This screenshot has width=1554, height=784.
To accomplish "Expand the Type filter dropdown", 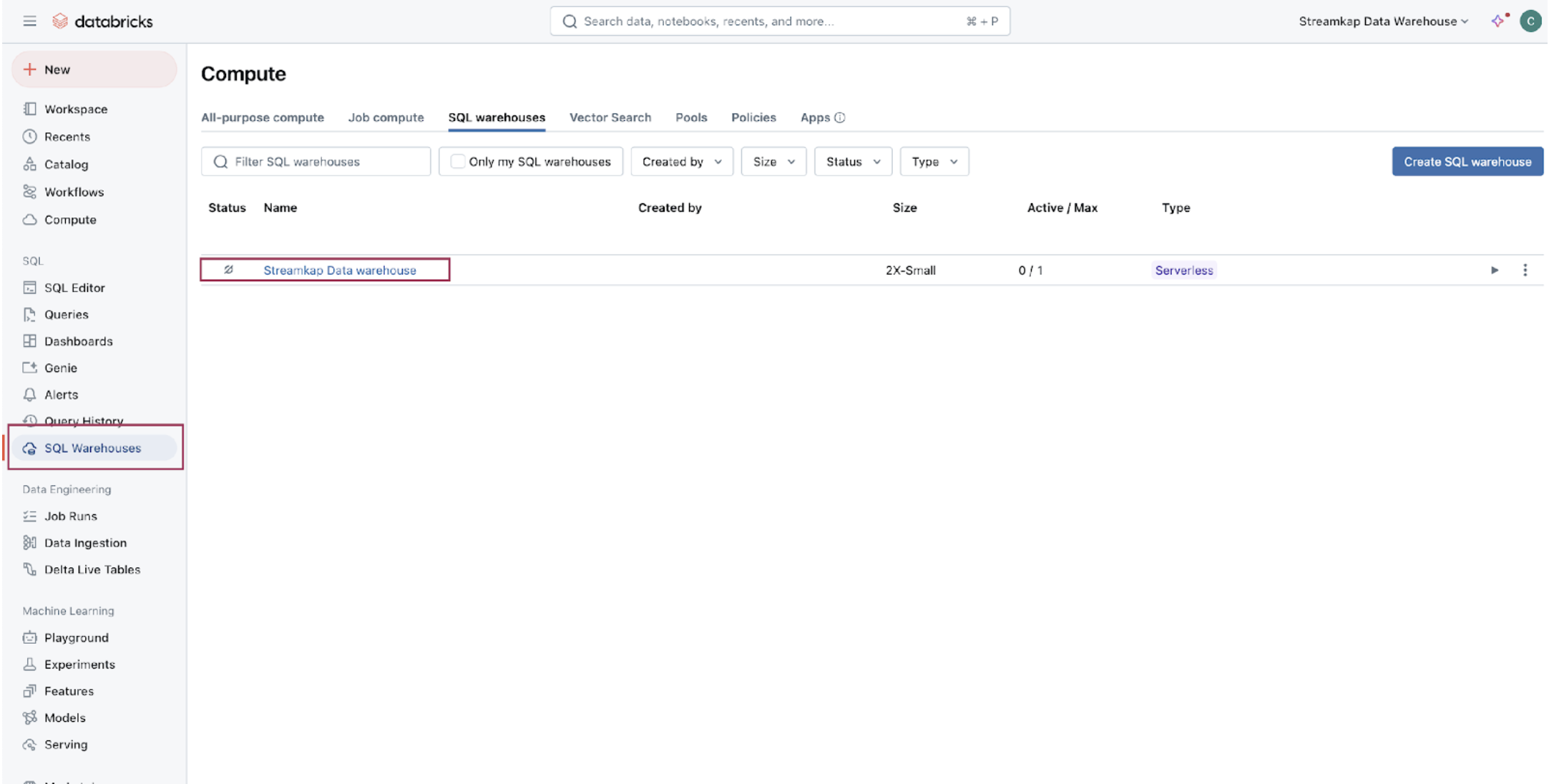I will [x=934, y=162].
